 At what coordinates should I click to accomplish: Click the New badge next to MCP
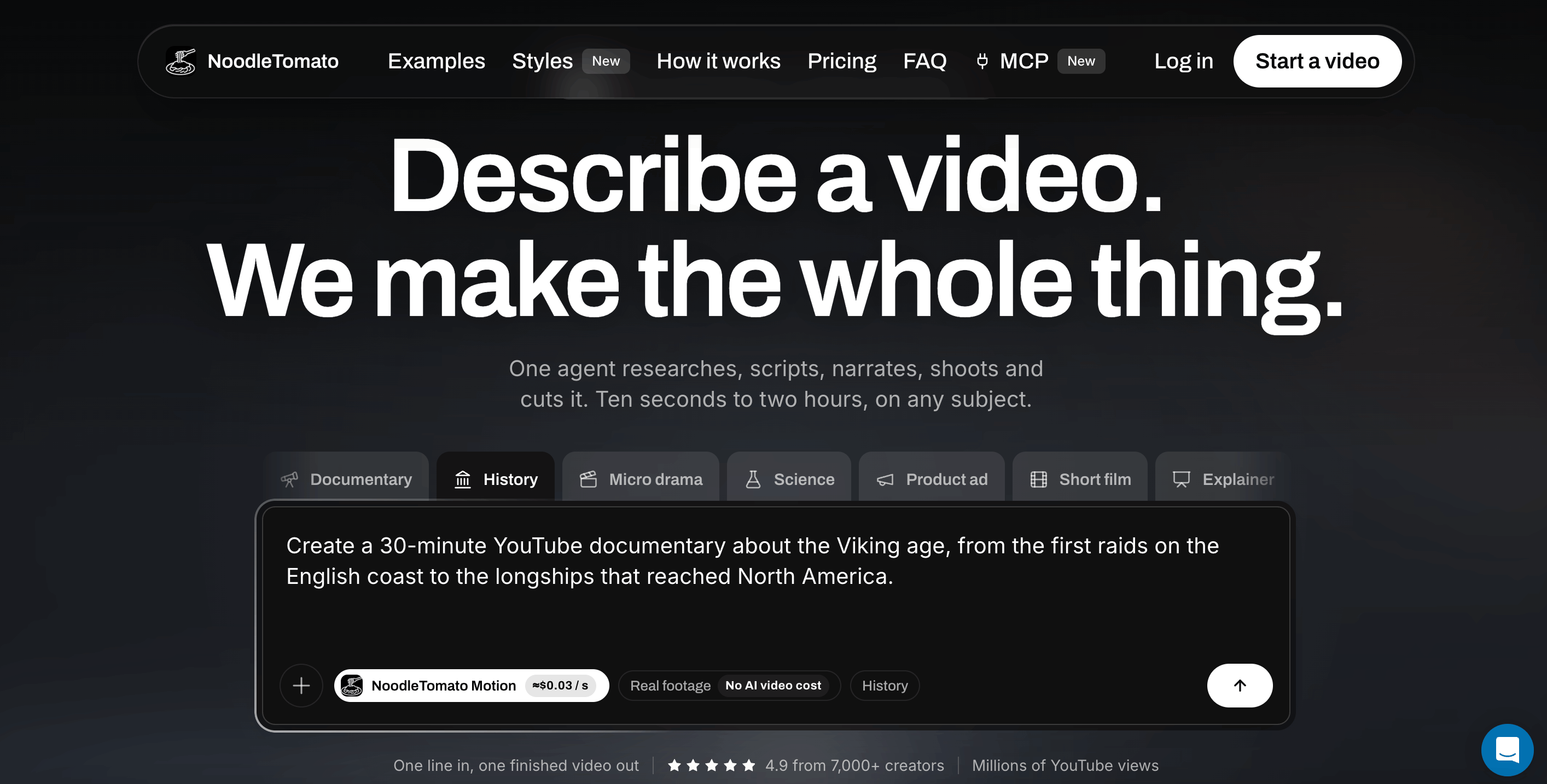(x=1081, y=61)
